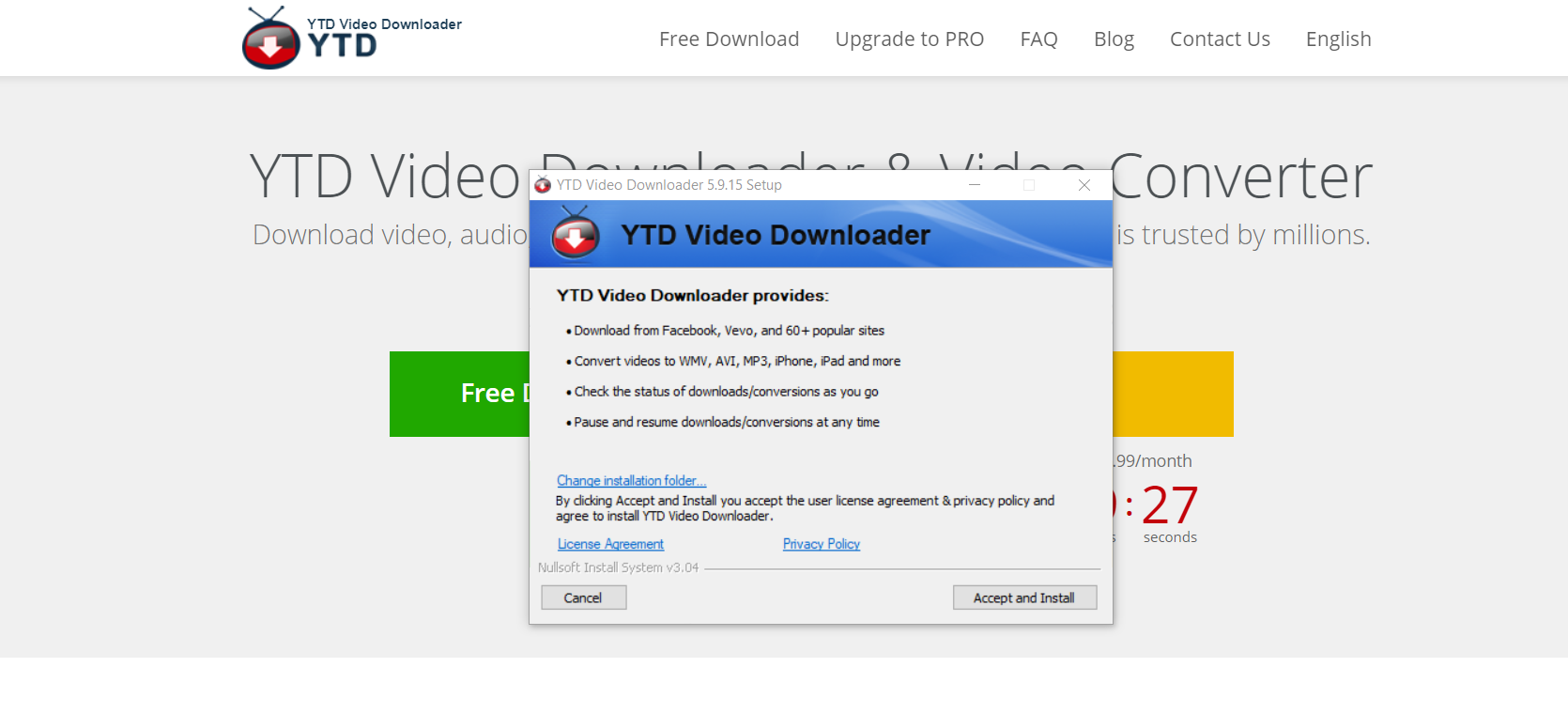Close the YTD Setup dialog
The image size is (1568, 714).
1084,185
